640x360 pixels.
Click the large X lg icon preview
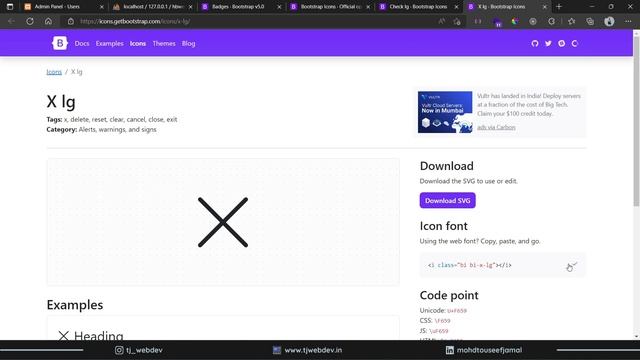(223, 222)
